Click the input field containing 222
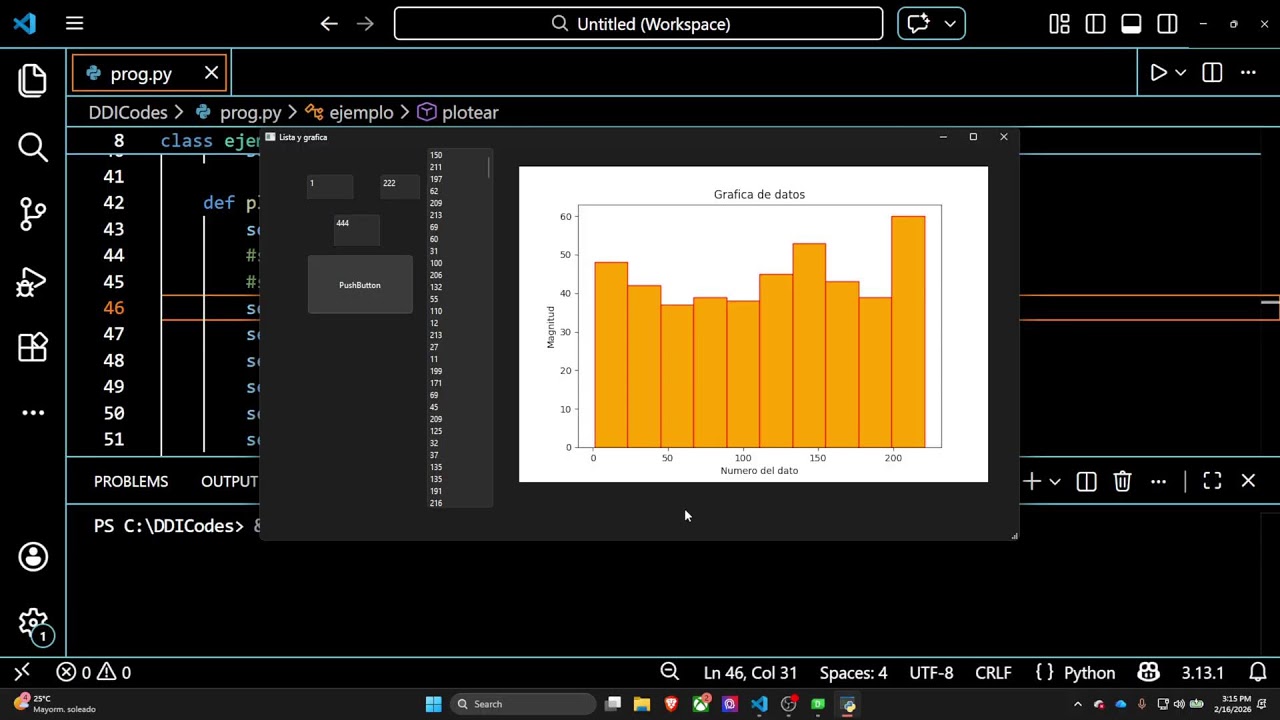 click(400, 185)
